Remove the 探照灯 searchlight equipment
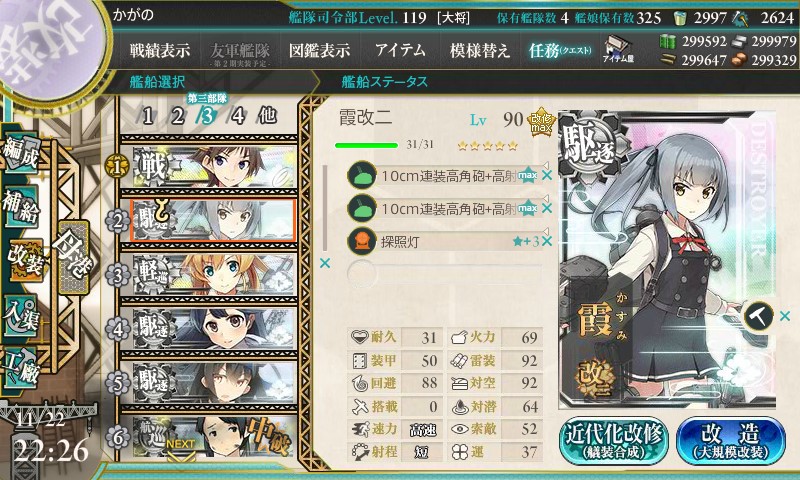 (x=547, y=241)
